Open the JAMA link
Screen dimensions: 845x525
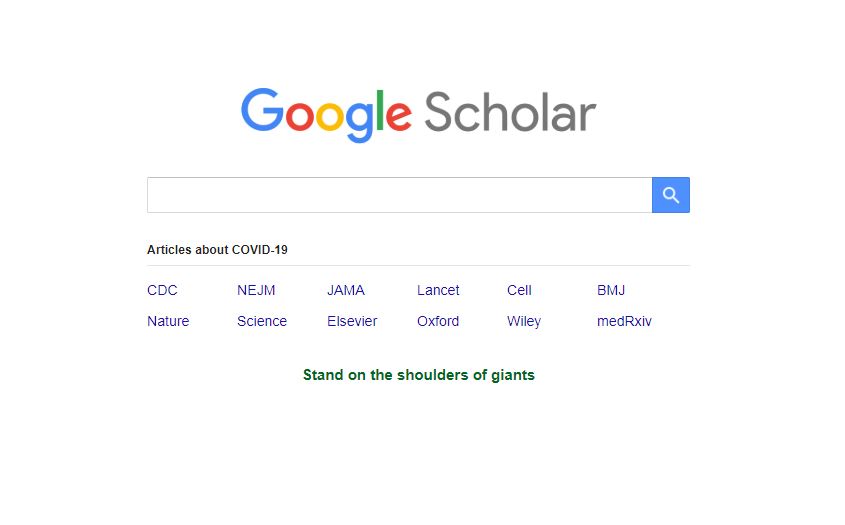point(346,290)
